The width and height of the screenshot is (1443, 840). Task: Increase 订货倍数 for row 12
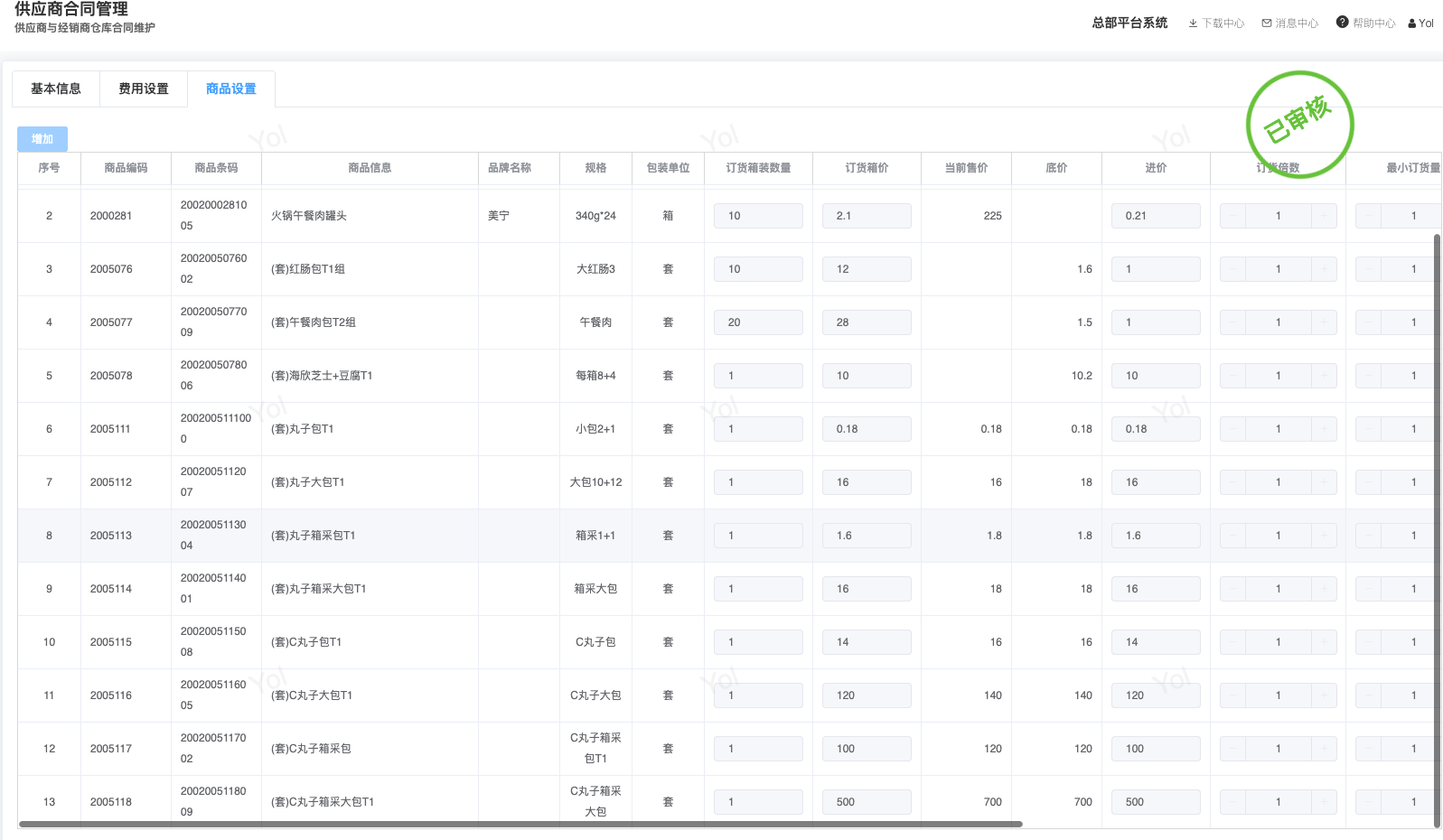[1325, 749]
